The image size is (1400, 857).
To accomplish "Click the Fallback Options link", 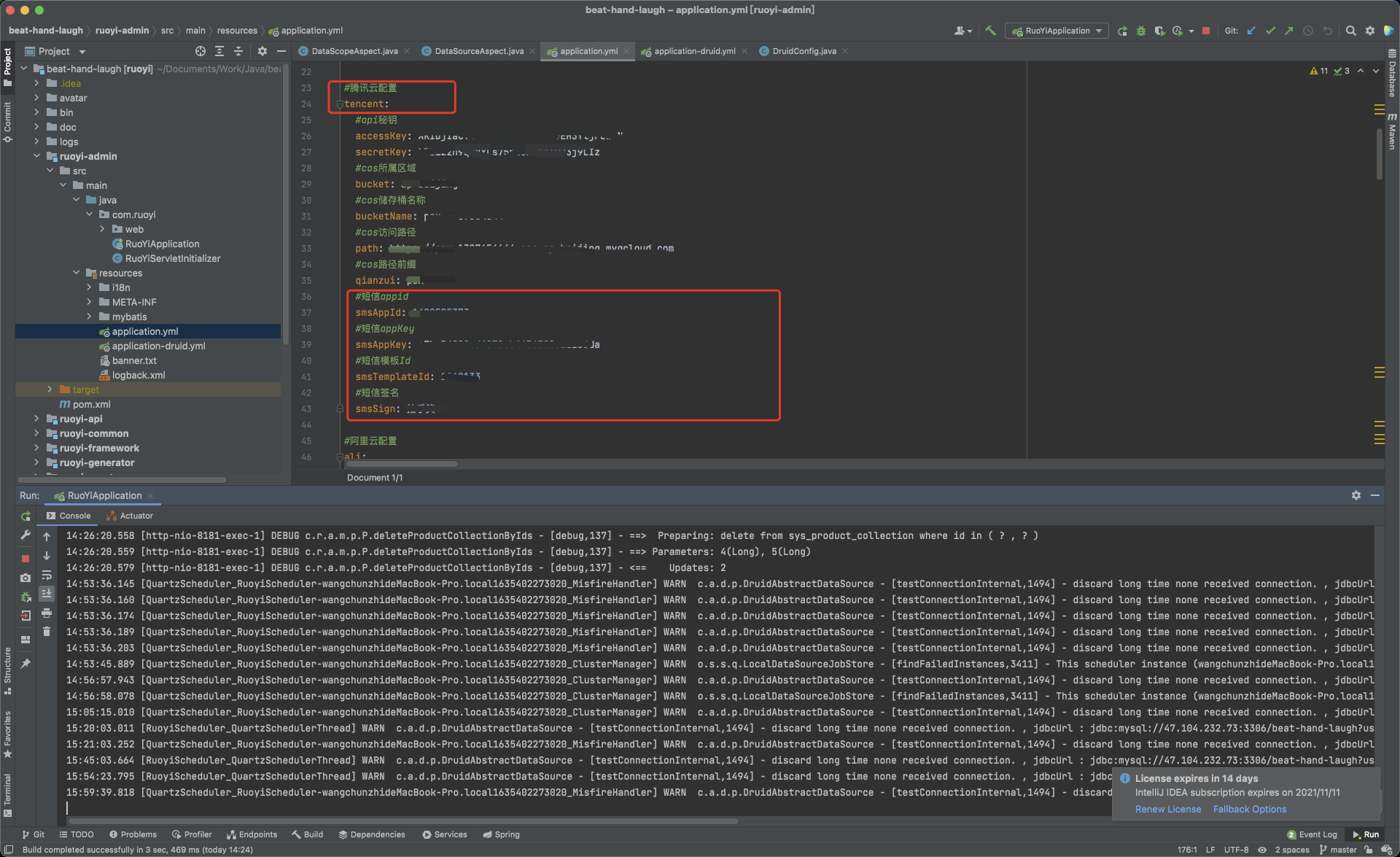I will click(1249, 809).
